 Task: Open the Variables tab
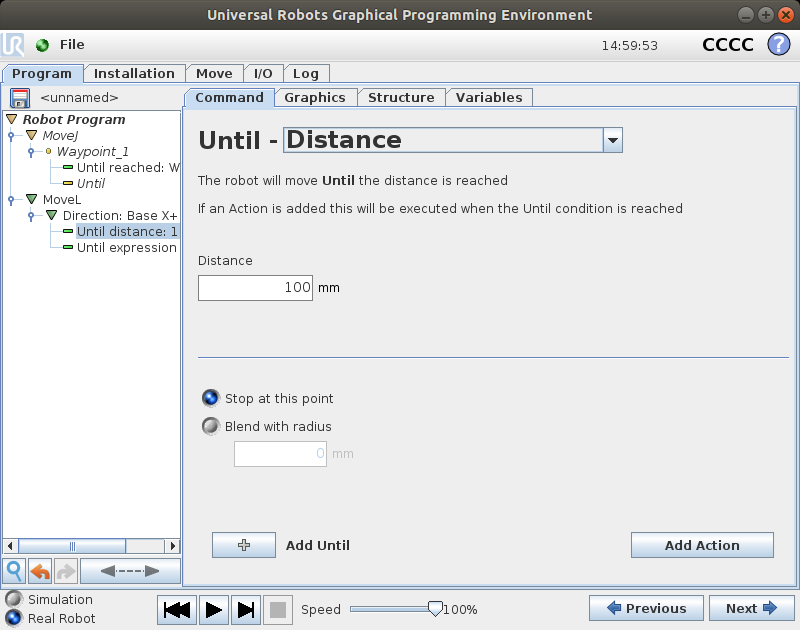point(489,97)
